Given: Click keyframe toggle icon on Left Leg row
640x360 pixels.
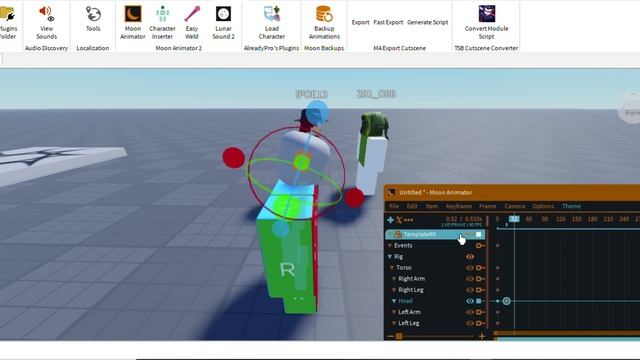Looking at the screenshot, I should pos(480,323).
